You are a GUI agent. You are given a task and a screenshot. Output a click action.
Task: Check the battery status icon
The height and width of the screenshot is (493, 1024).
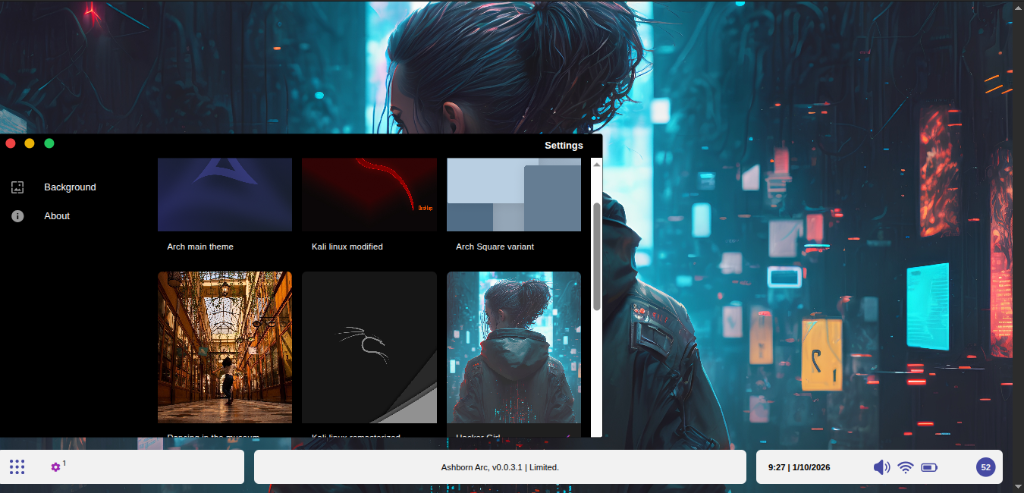(930, 467)
